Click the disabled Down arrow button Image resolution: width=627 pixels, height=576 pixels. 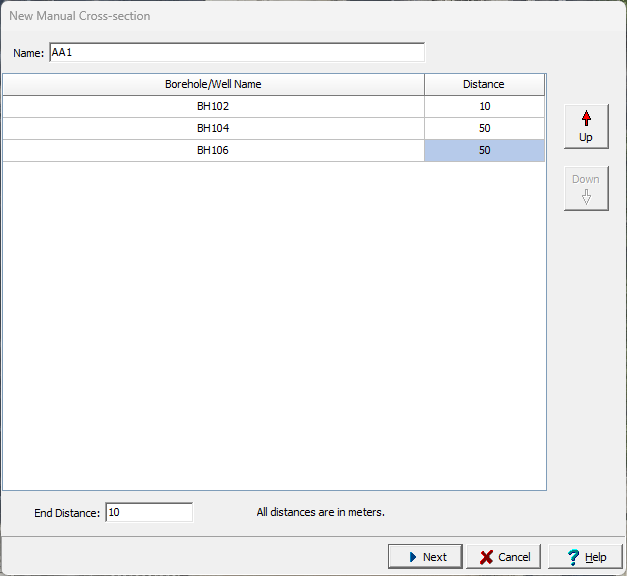pyautogui.click(x=586, y=188)
